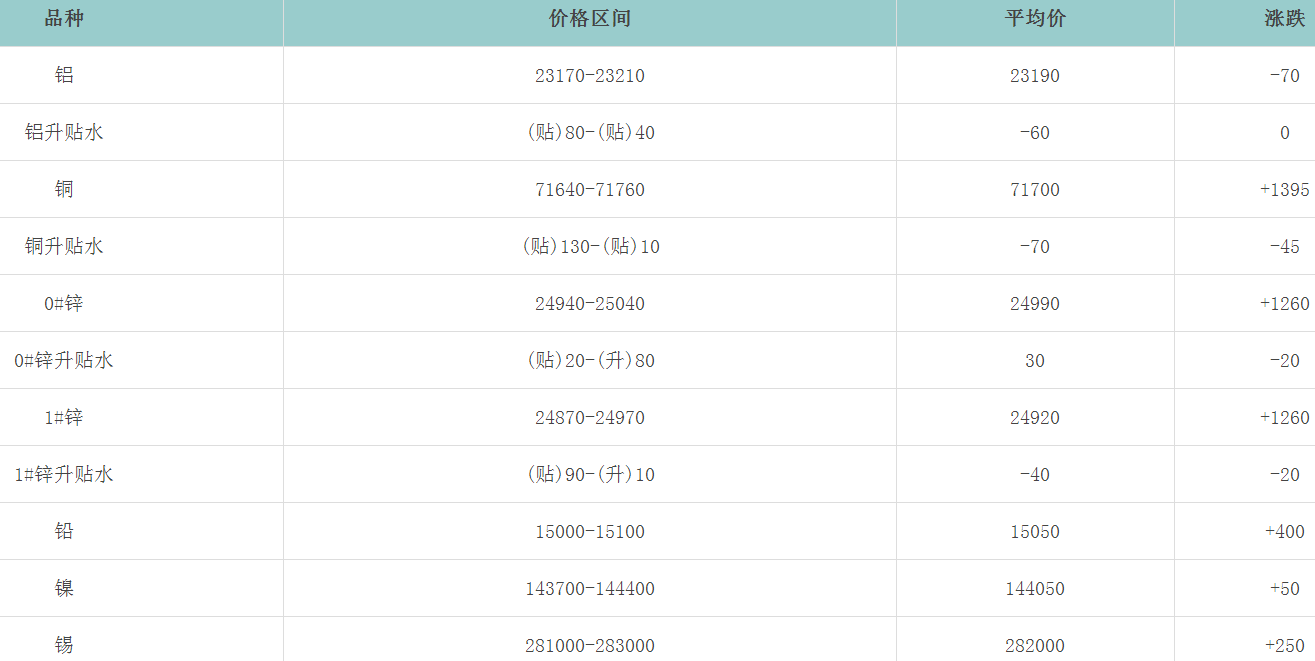Screen dimensions: 1315x661
Task: Select the 铝 row name cell
Action: tap(64, 75)
